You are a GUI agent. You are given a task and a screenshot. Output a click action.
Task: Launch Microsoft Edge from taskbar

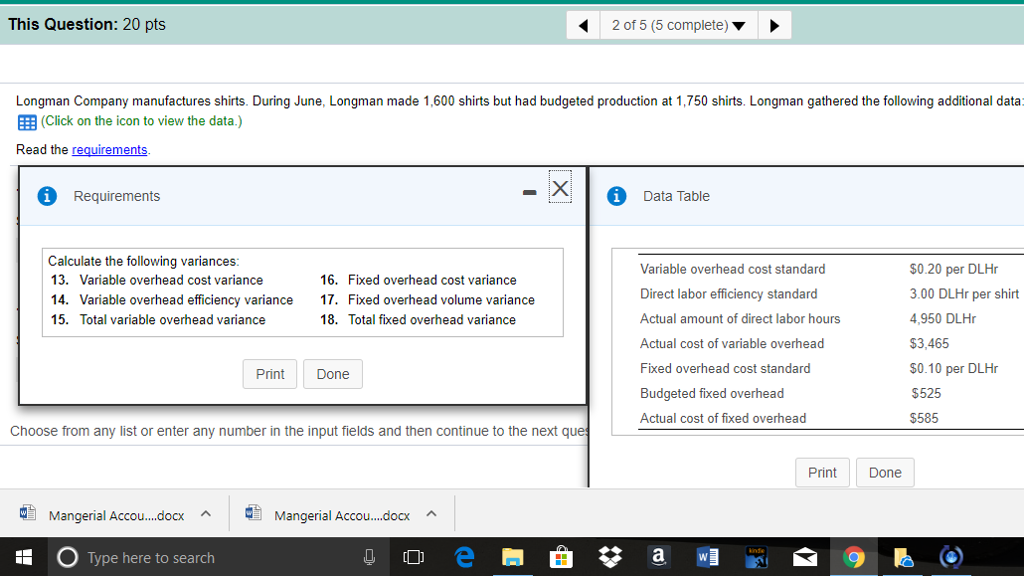[463, 557]
